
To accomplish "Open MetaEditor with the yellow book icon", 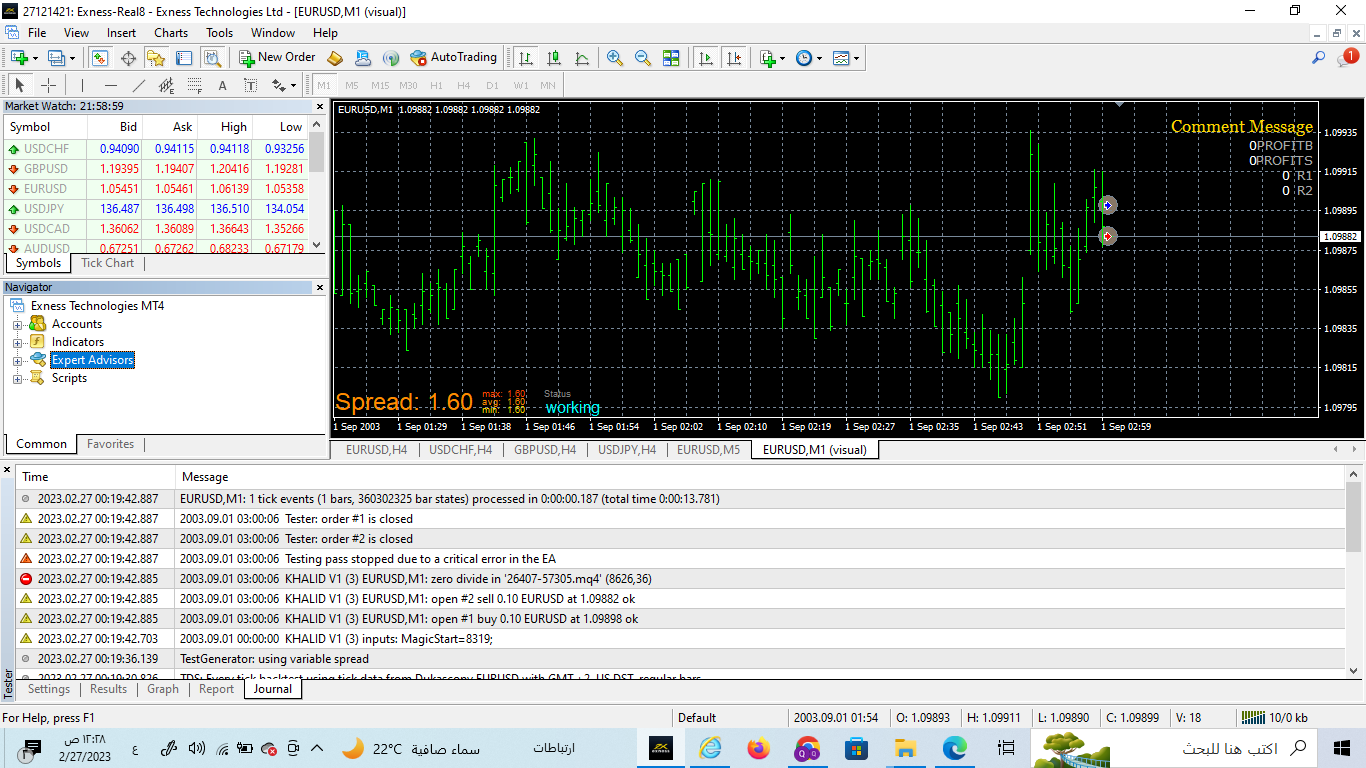I will pos(335,58).
